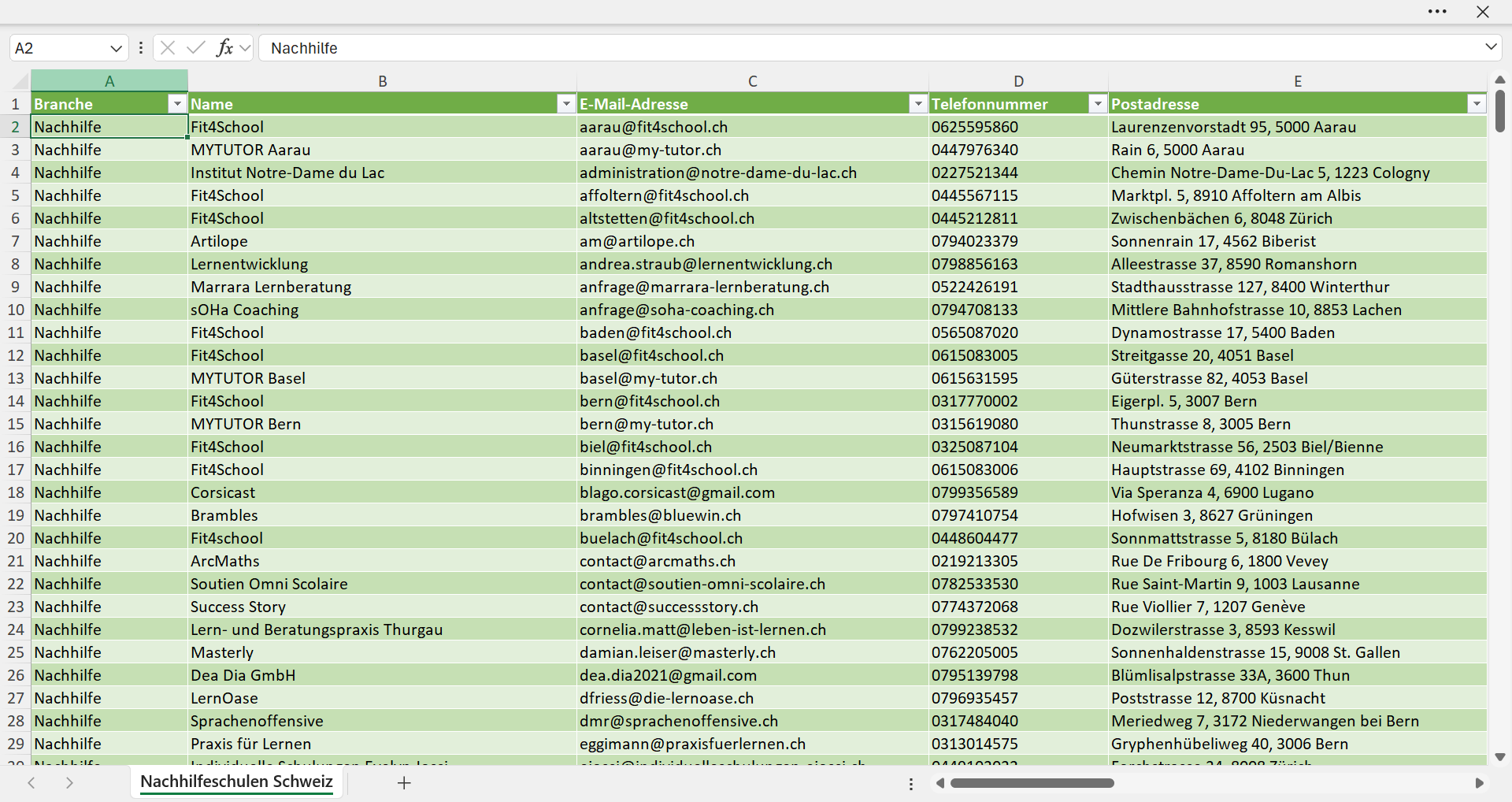
Task: Open the three-dot more options menu
Action: pyautogui.click(x=1437, y=12)
